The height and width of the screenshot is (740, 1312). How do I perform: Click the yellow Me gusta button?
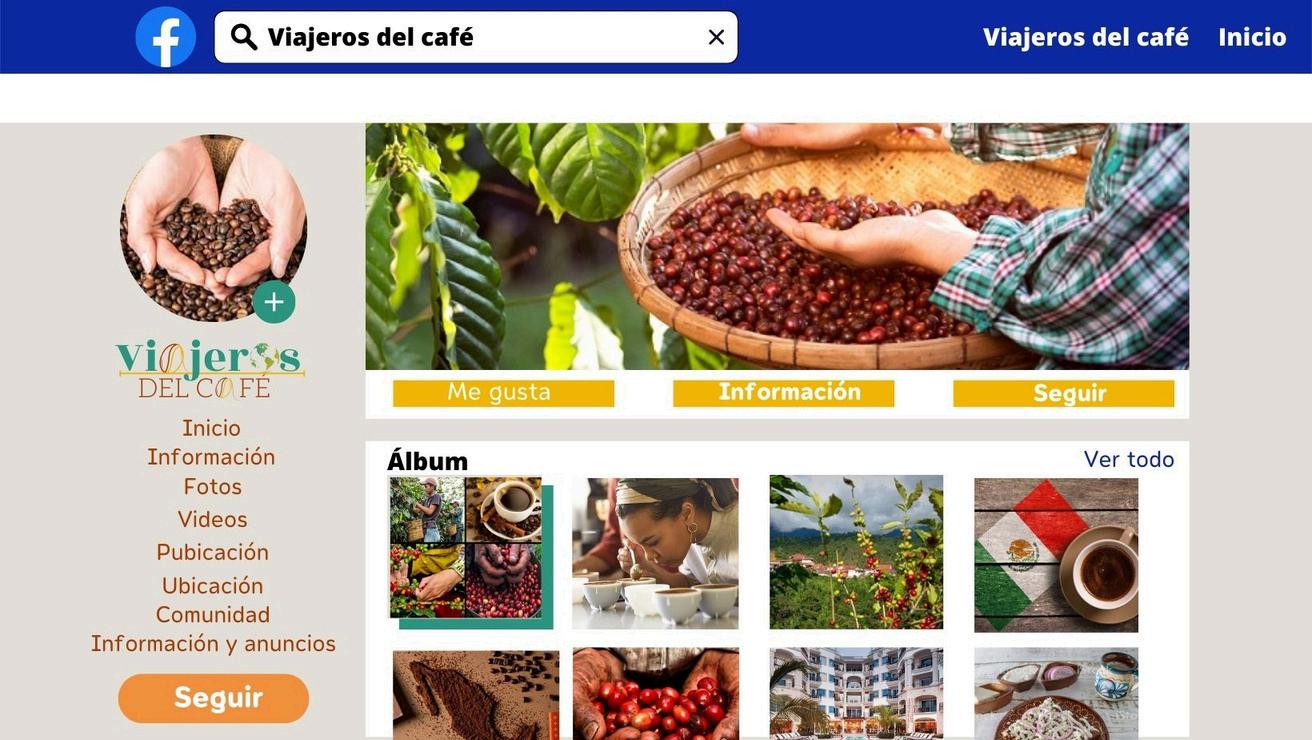[503, 393]
